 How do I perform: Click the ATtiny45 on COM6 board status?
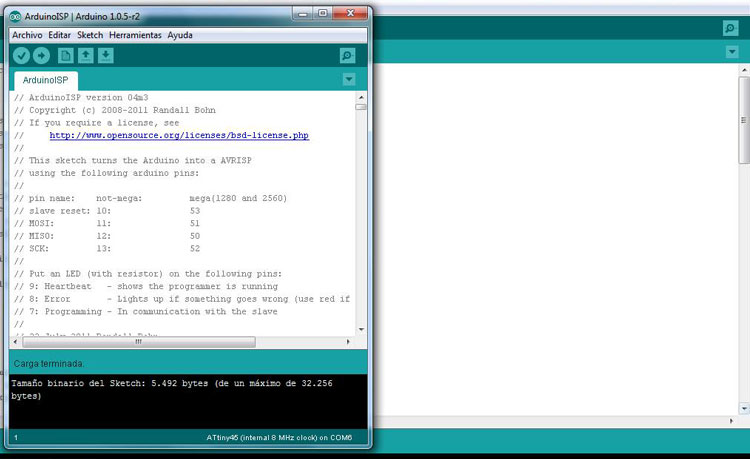(279, 437)
